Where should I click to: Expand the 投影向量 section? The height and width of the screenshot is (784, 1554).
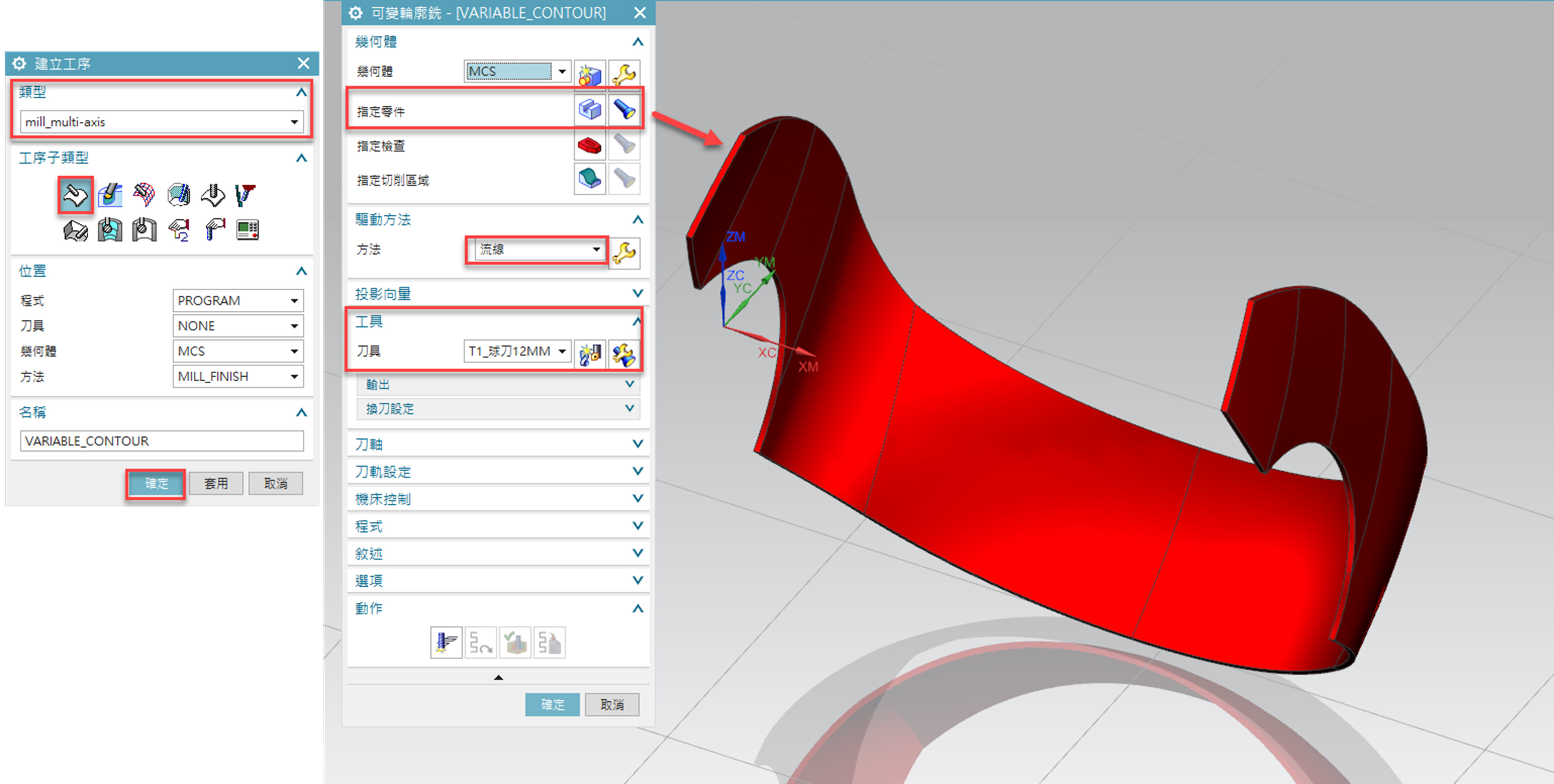(x=638, y=294)
